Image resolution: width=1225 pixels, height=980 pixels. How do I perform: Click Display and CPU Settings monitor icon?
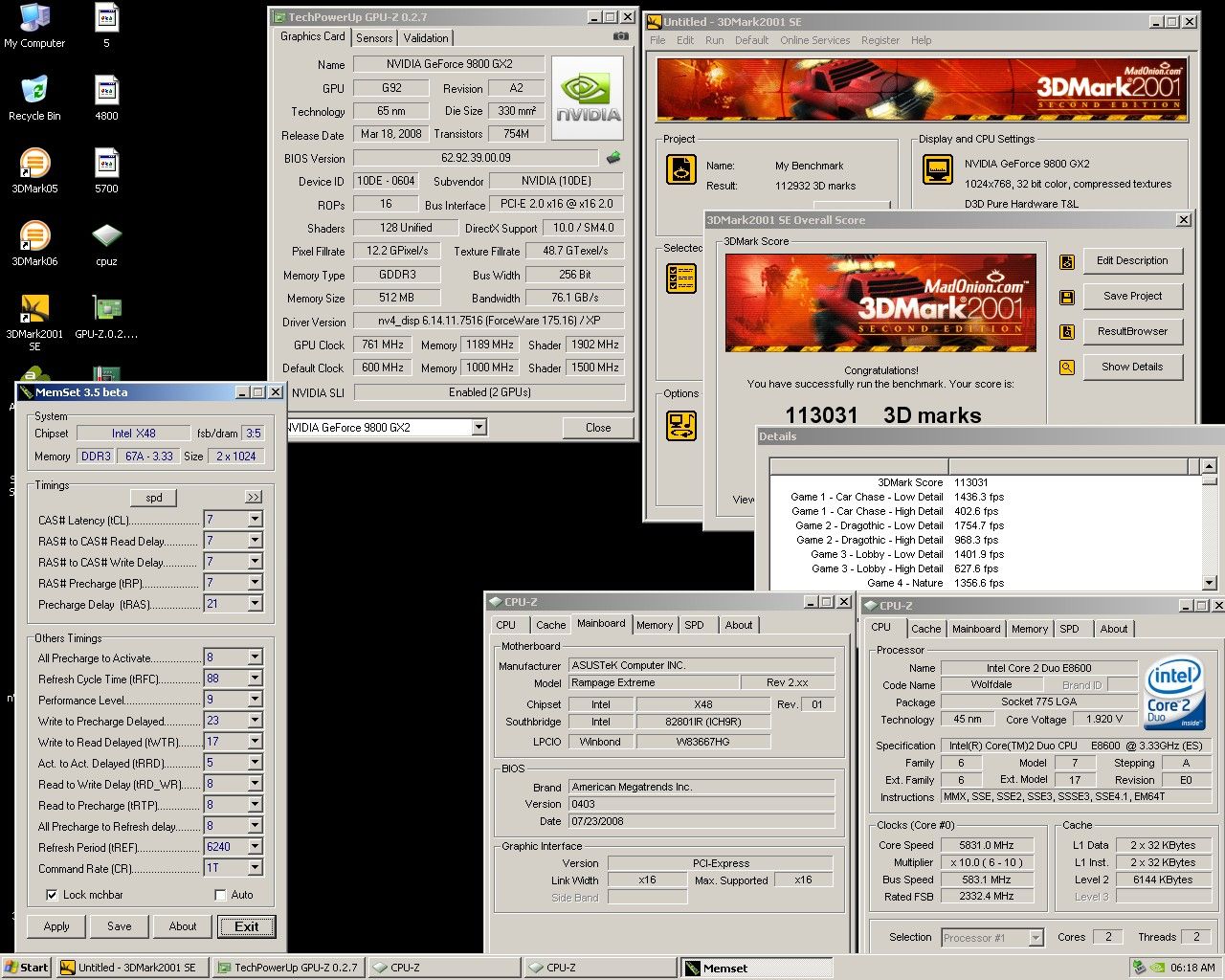(938, 169)
